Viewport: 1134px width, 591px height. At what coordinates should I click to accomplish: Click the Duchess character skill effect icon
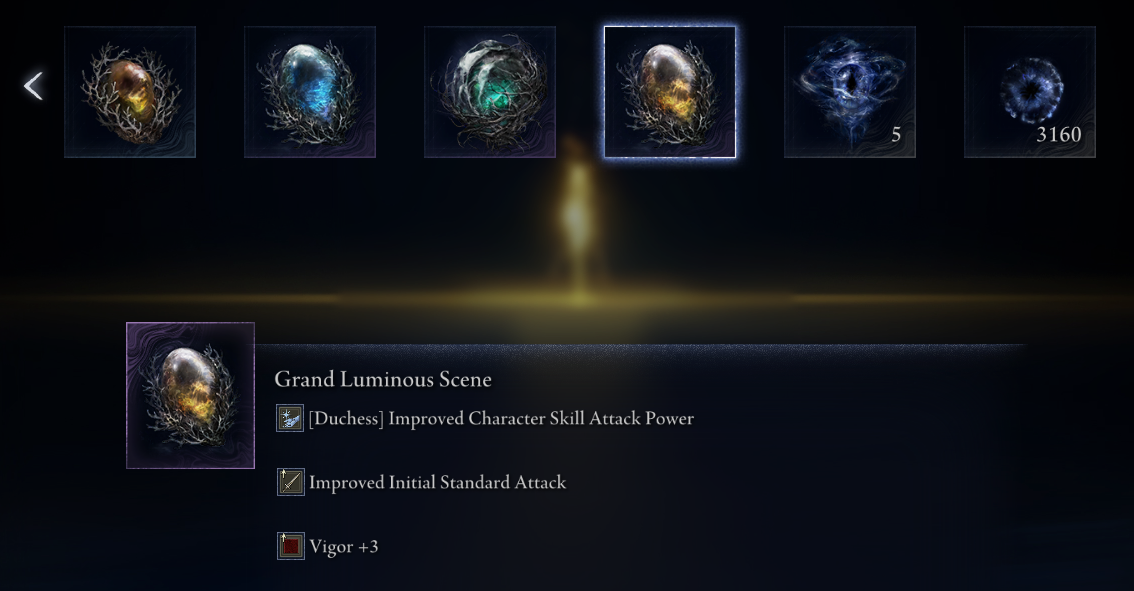[x=290, y=418]
